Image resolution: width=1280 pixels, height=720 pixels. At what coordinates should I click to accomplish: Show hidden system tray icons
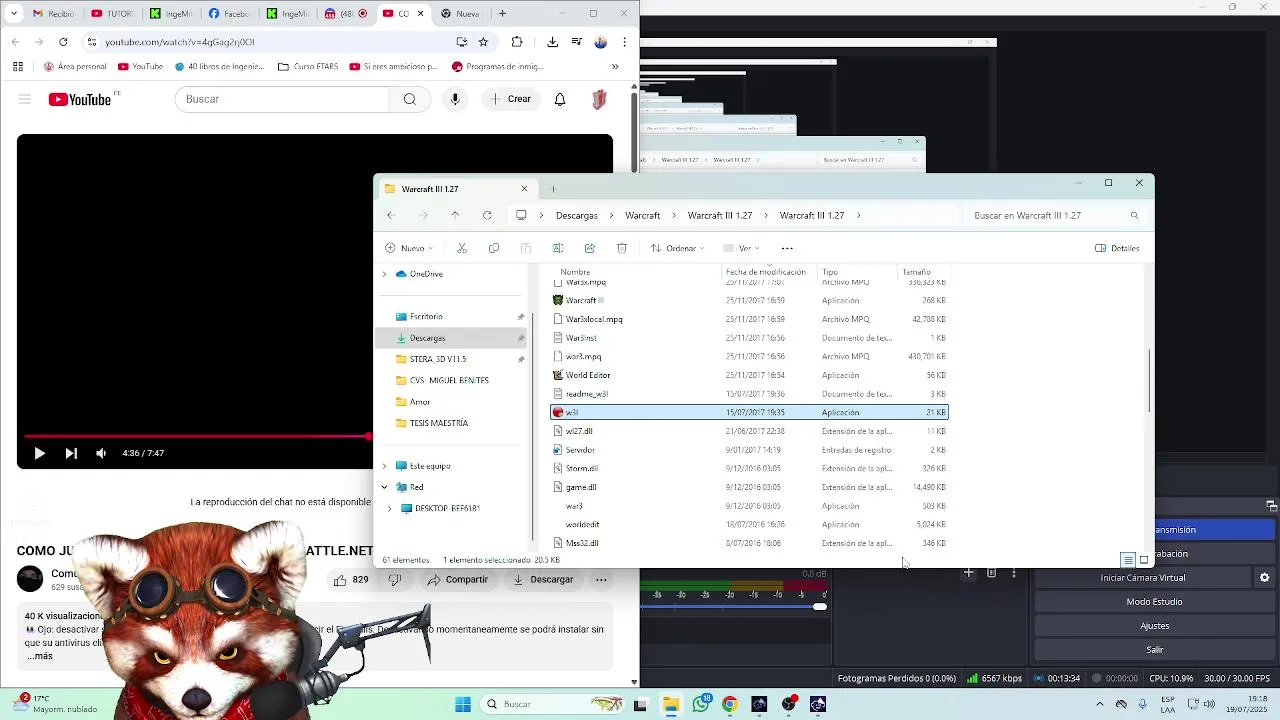[x=1099, y=704]
